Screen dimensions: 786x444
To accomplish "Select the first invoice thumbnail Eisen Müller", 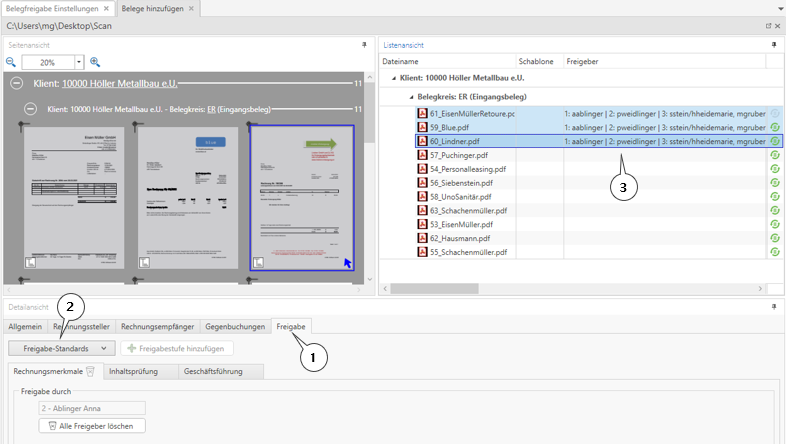I will pos(74,197).
